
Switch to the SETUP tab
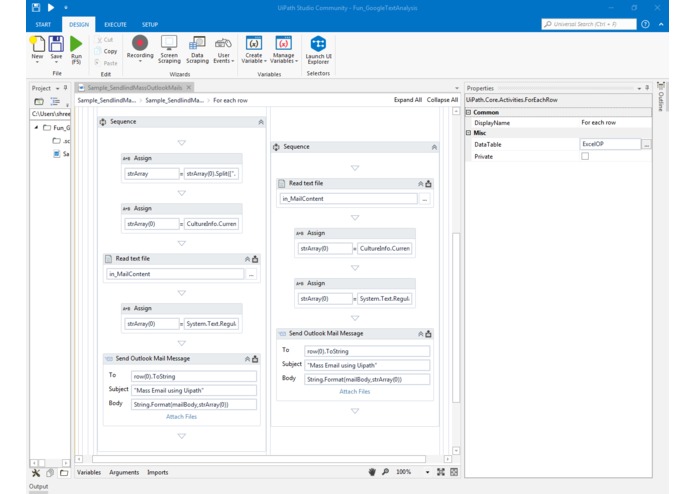(150, 24)
